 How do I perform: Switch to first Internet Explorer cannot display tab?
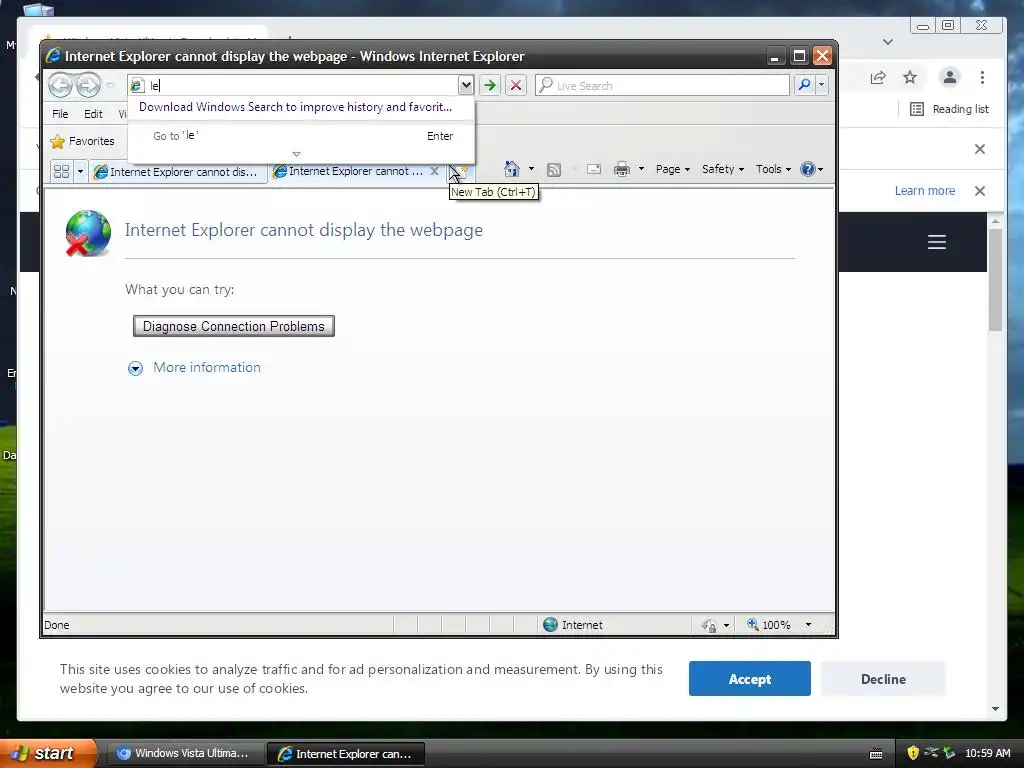[176, 172]
